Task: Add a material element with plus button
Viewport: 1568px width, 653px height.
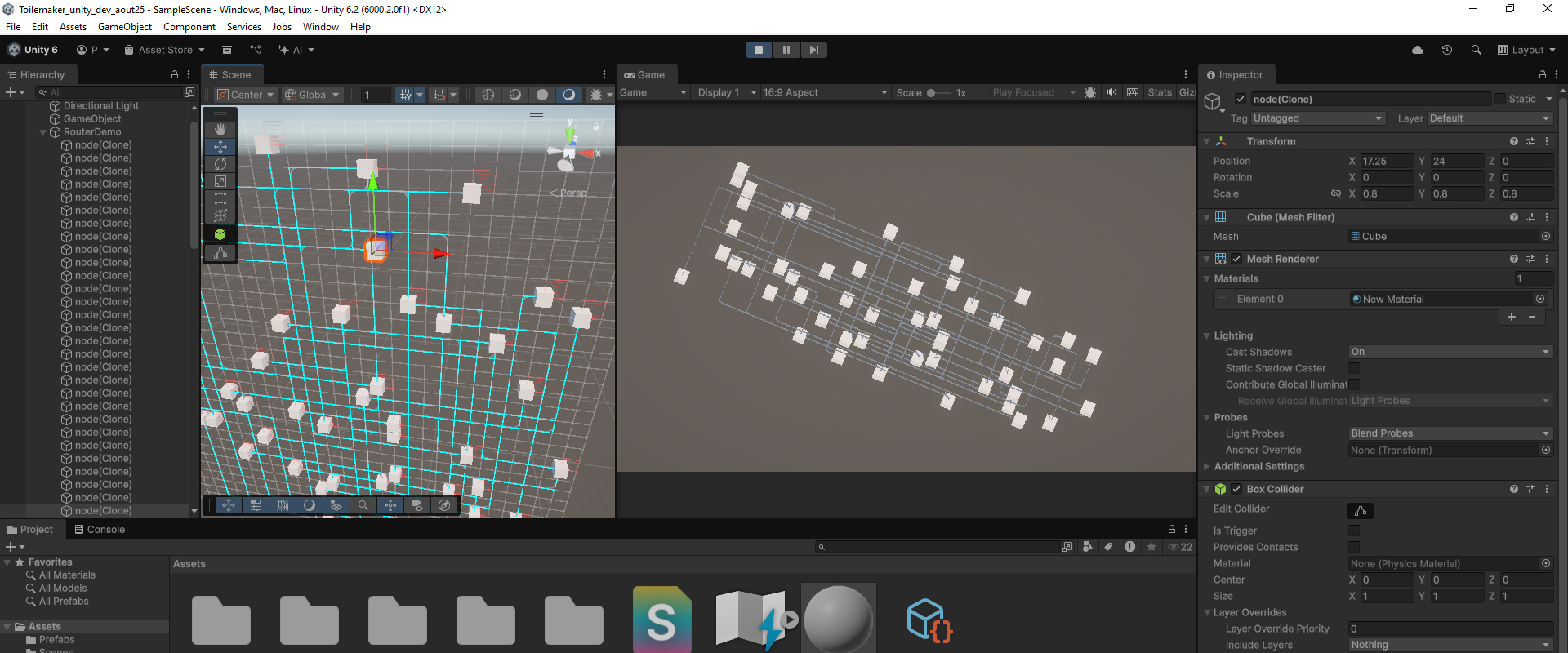Action: 1512,317
